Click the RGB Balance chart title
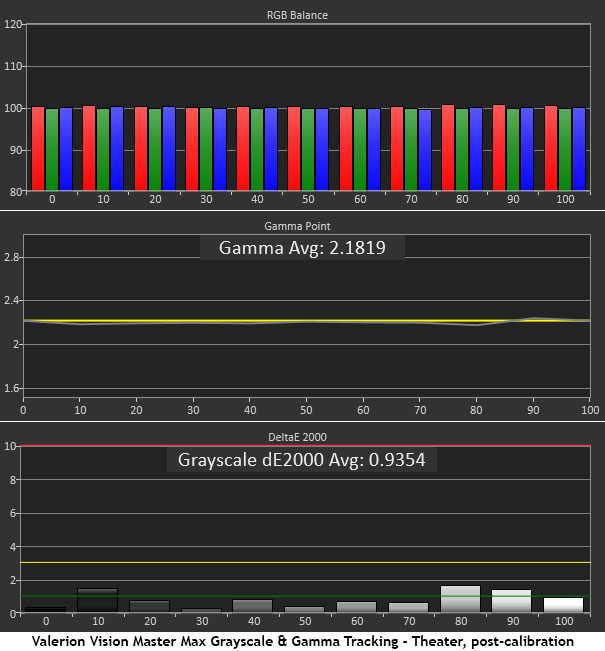 click(x=303, y=15)
